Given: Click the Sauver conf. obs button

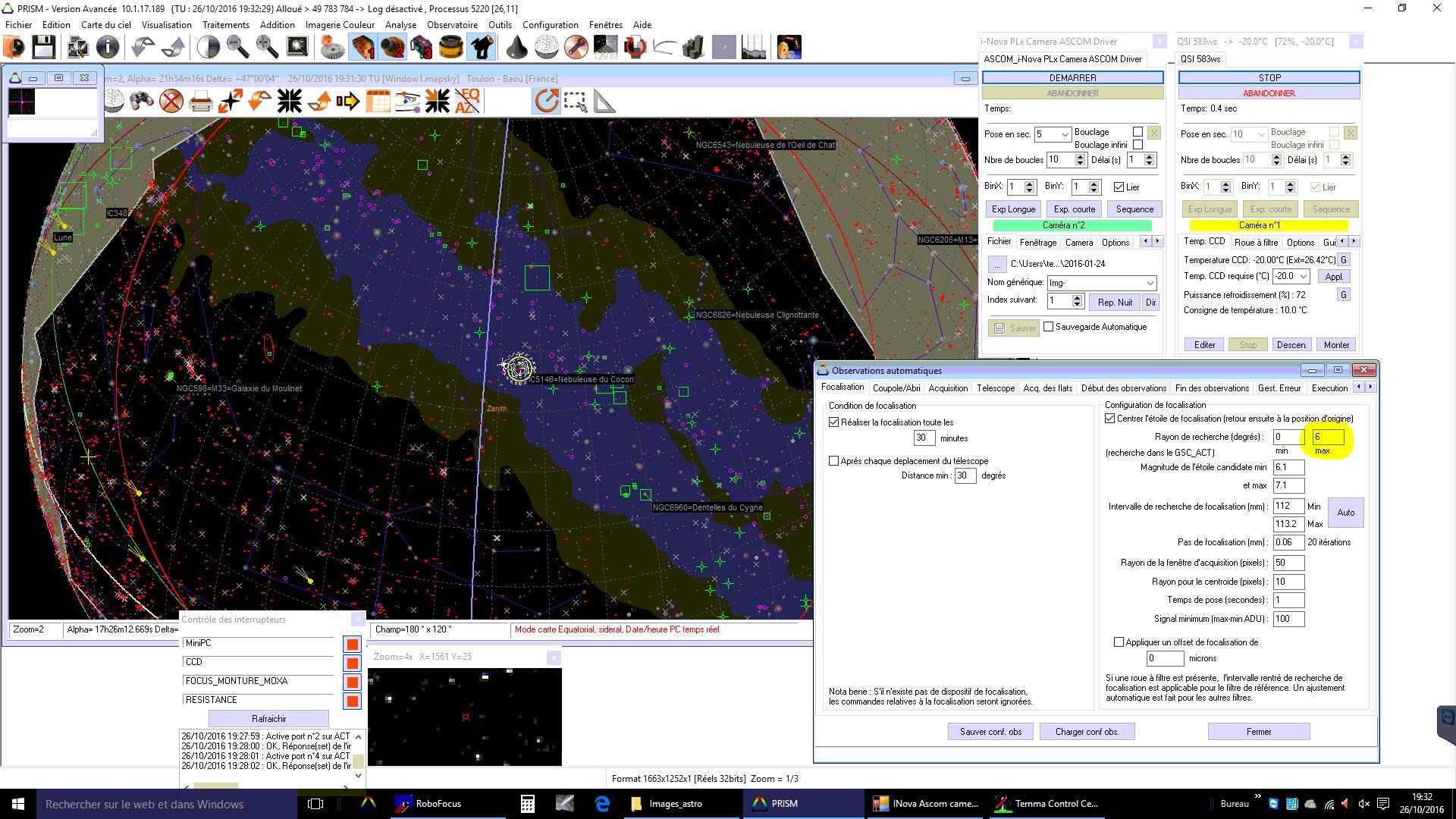Looking at the screenshot, I should click(990, 732).
